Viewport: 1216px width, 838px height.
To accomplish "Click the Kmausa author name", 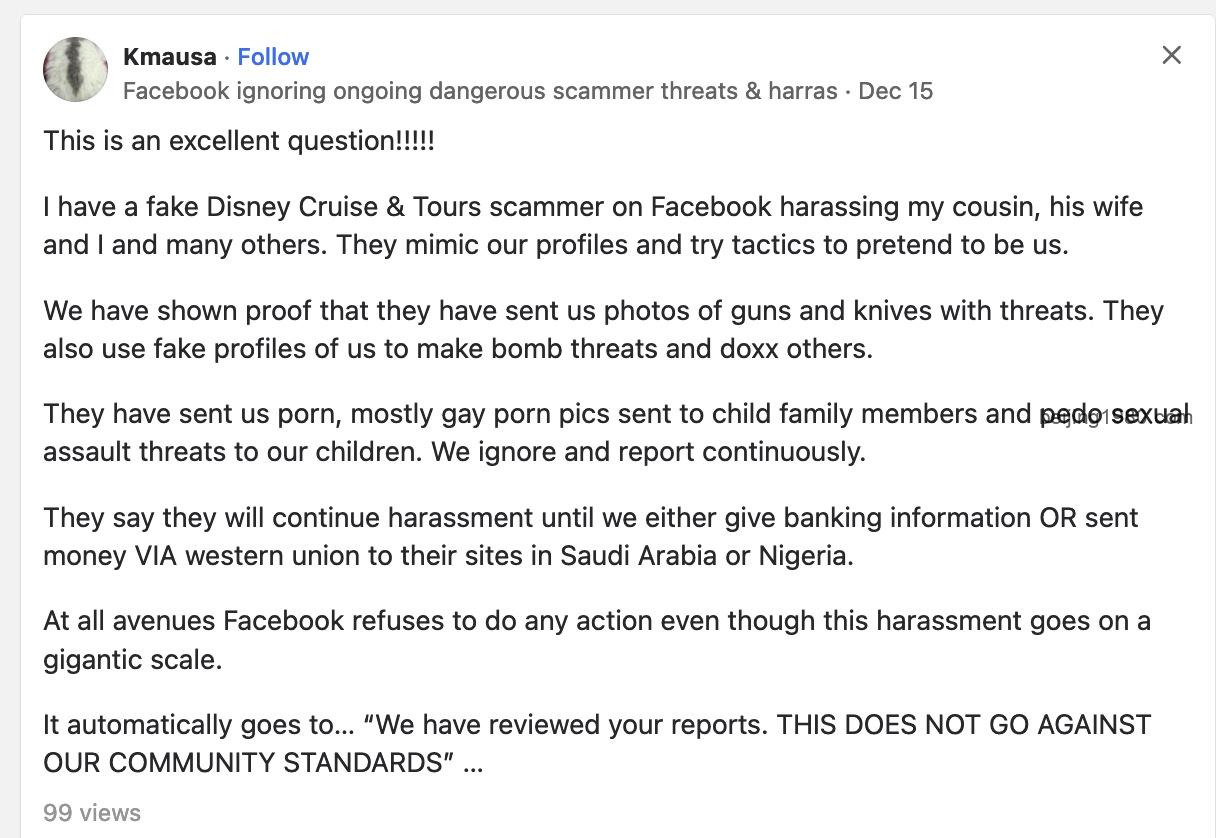I will click(x=169, y=57).
